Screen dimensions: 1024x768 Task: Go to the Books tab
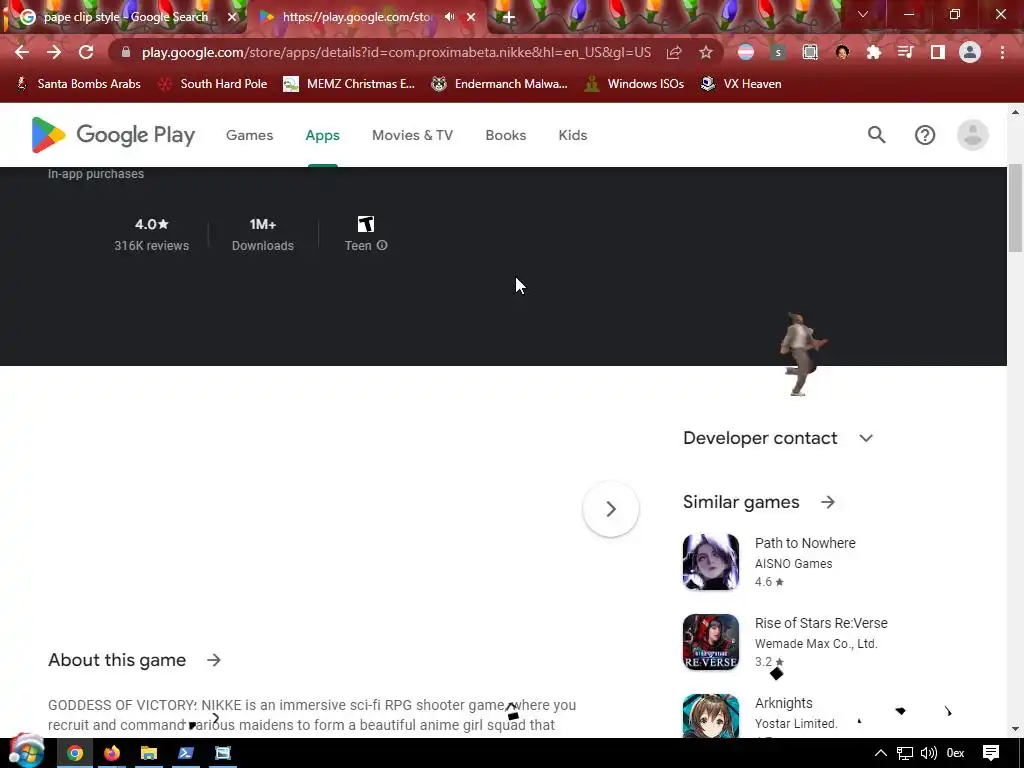505,135
